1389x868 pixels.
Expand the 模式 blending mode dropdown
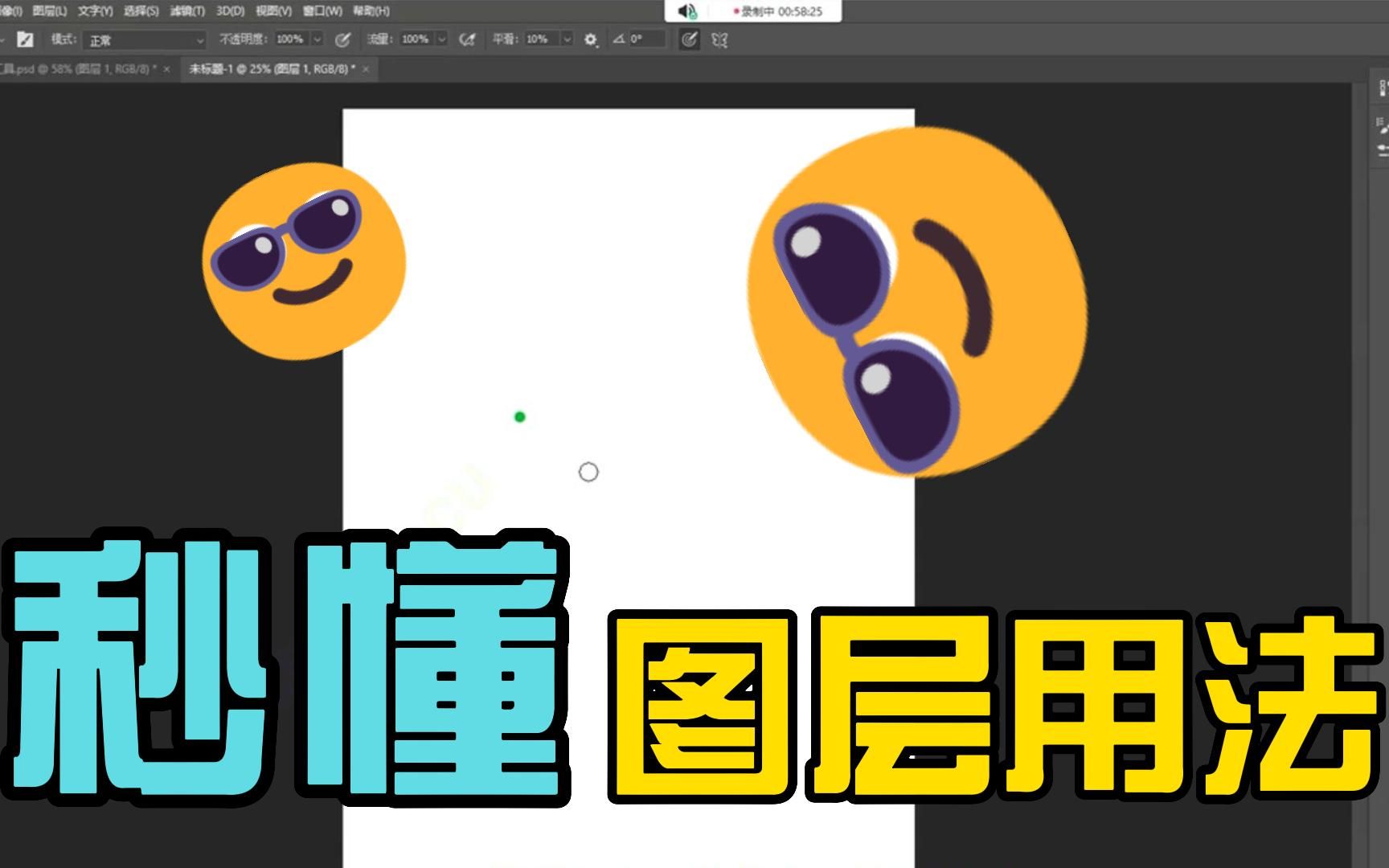(x=145, y=40)
